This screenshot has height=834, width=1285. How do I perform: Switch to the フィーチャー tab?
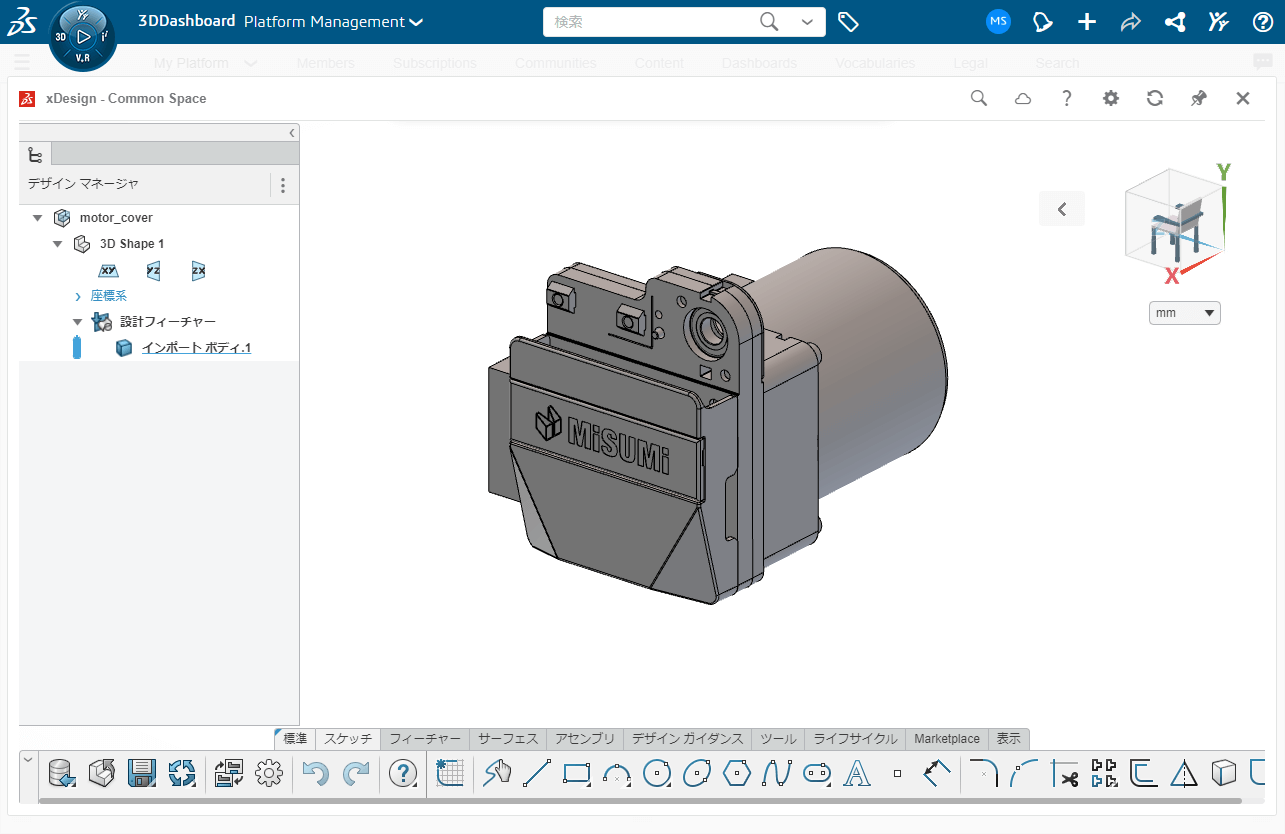coord(425,738)
